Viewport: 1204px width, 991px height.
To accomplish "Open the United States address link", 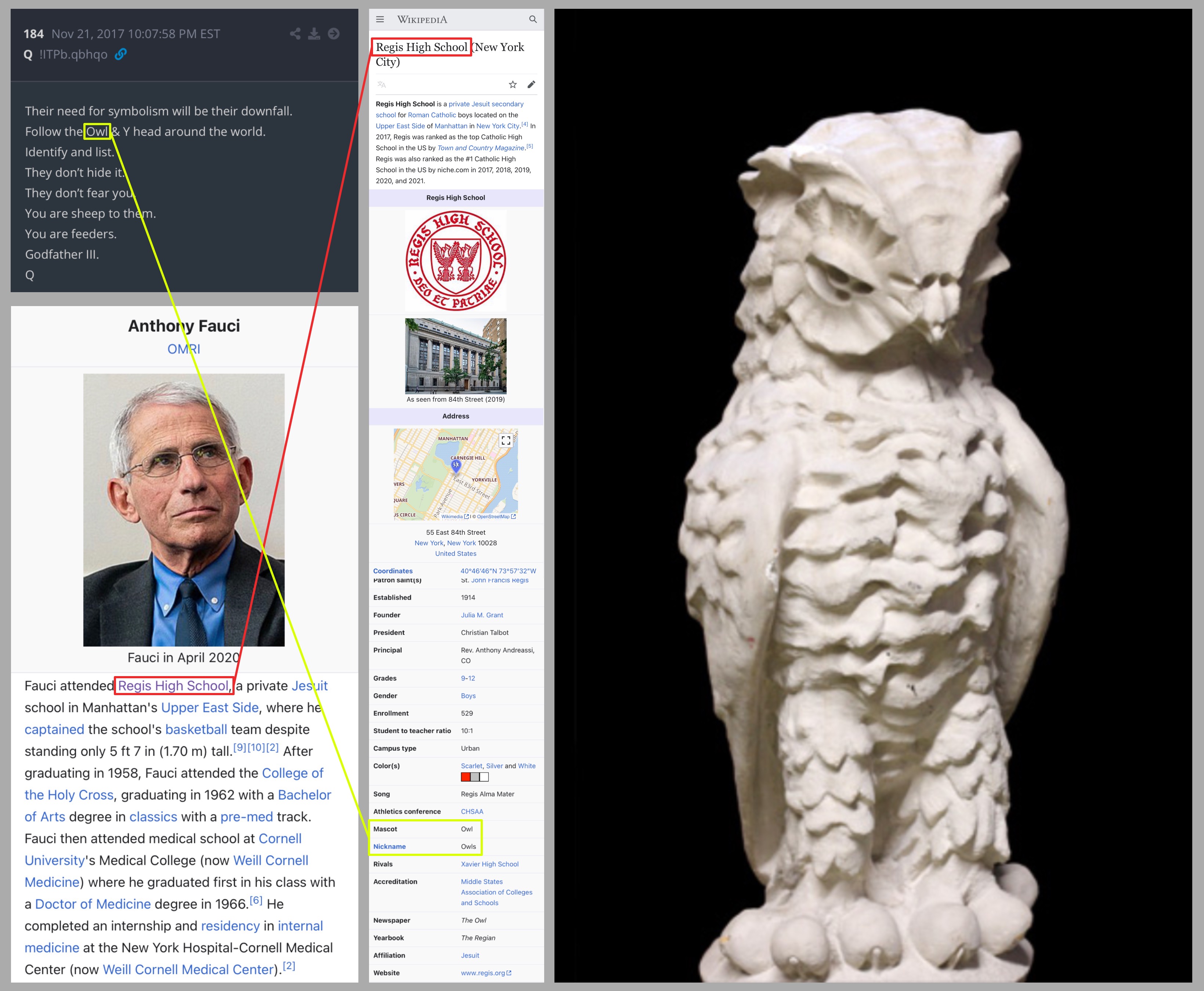I will coord(456,554).
